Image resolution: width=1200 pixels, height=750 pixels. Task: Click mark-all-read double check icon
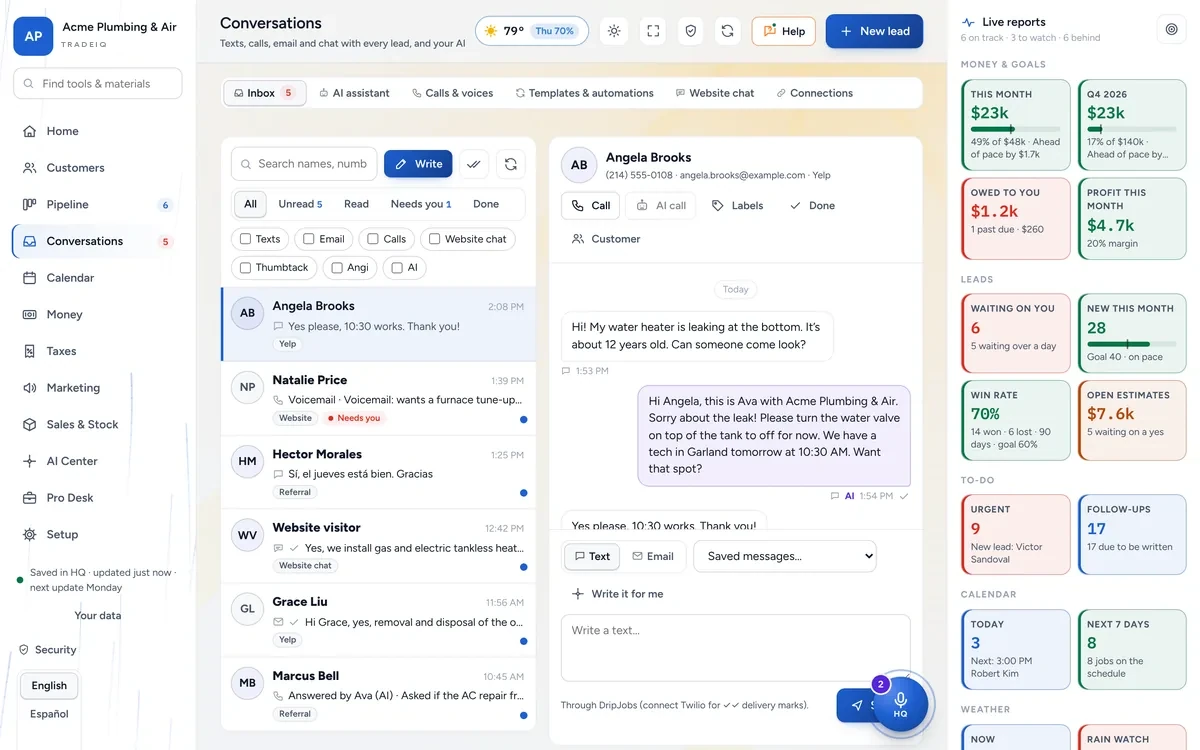click(474, 164)
